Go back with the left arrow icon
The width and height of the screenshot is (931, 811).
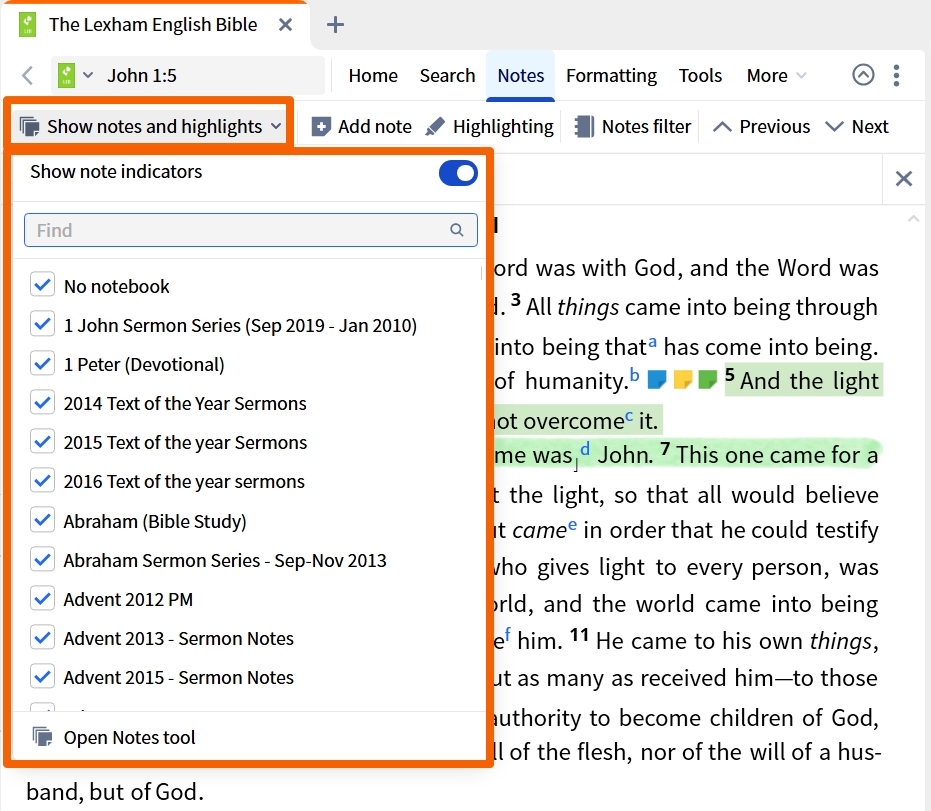coord(27,75)
